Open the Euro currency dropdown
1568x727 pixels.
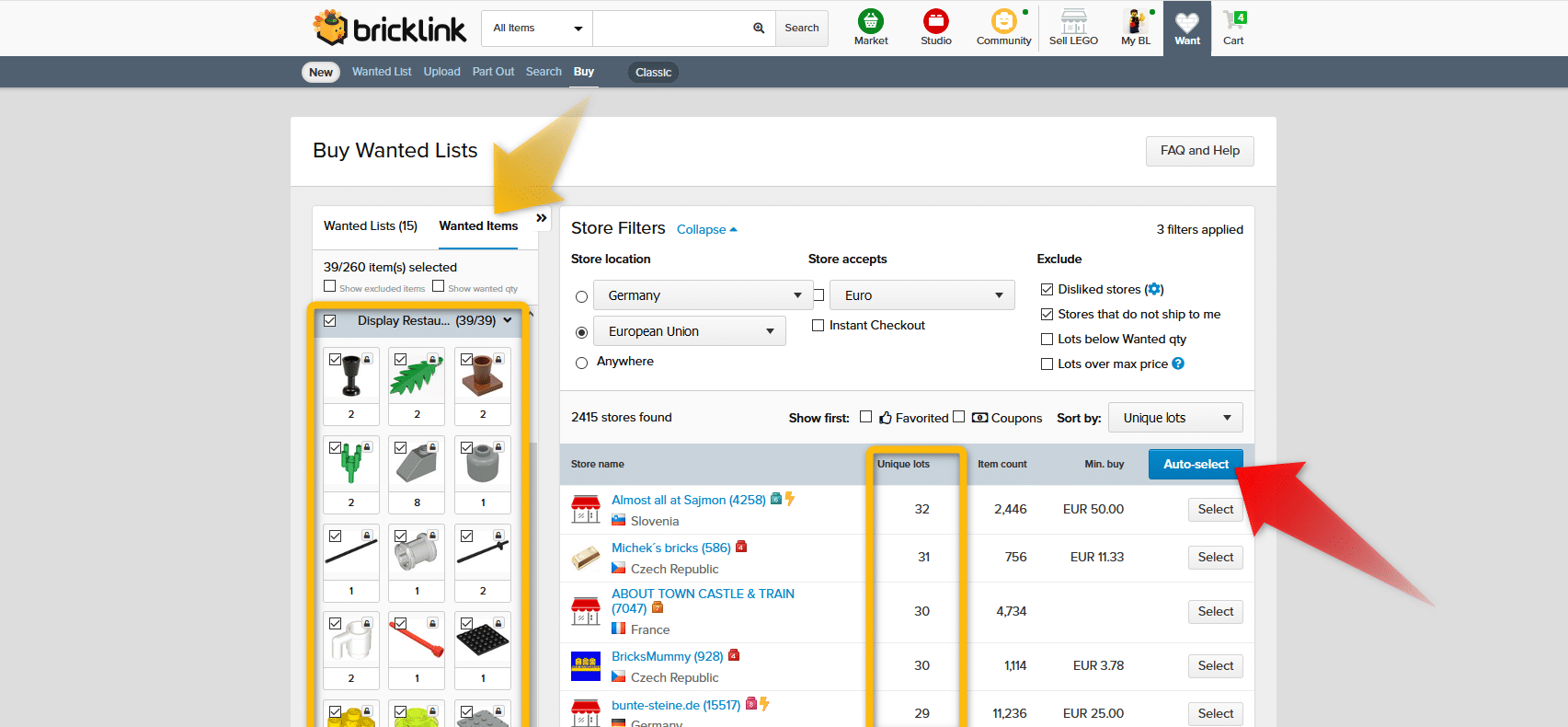click(x=922, y=295)
